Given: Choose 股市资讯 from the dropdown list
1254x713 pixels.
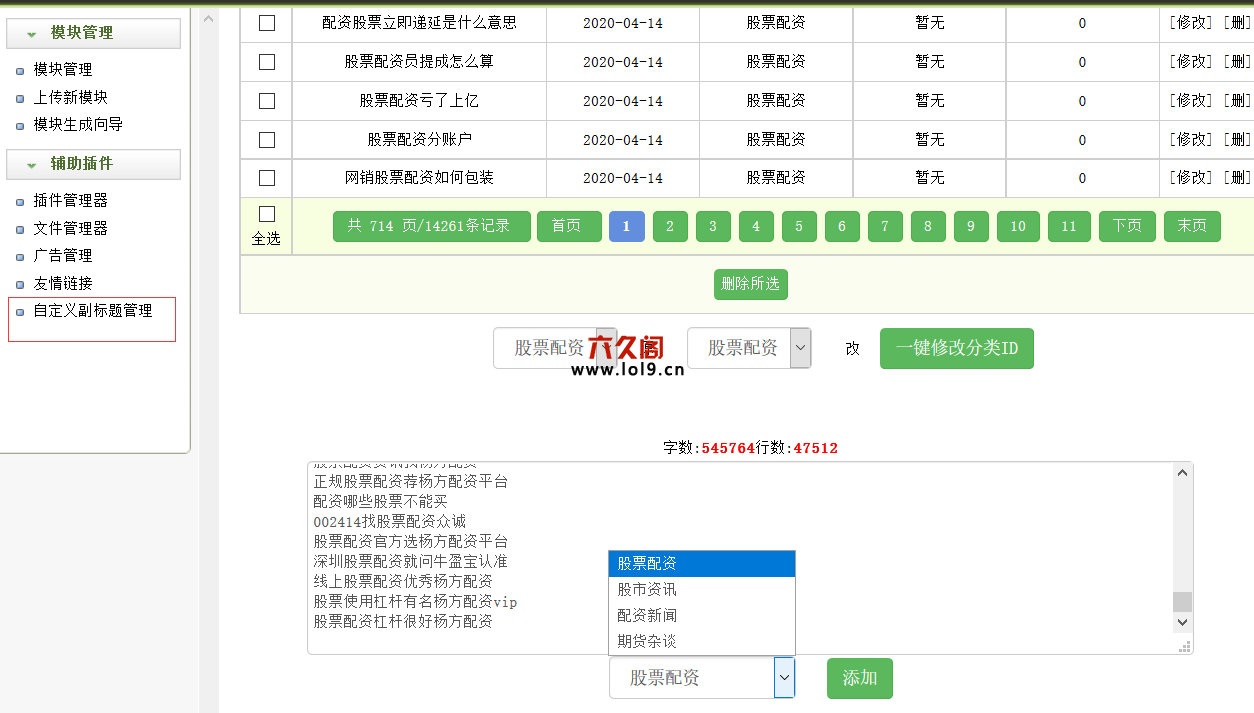Looking at the screenshot, I should tap(647, 590).
